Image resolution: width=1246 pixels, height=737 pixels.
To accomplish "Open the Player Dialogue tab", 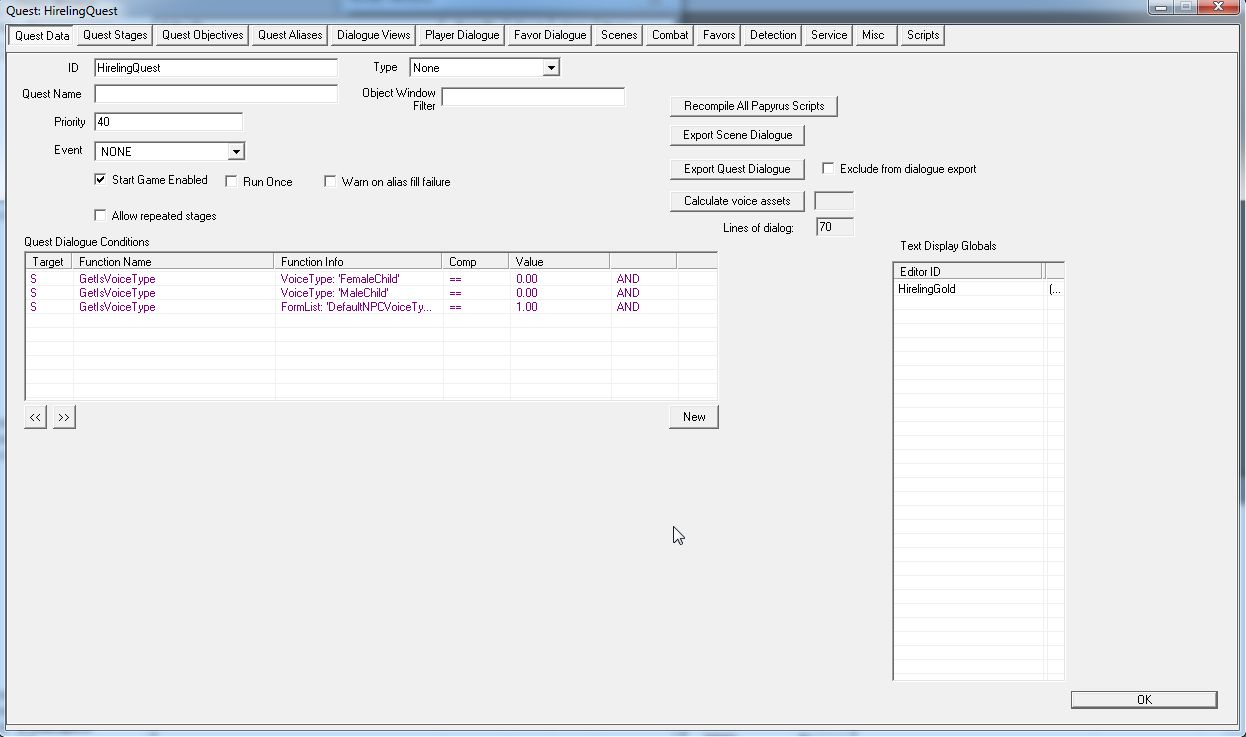I will 462,35.
